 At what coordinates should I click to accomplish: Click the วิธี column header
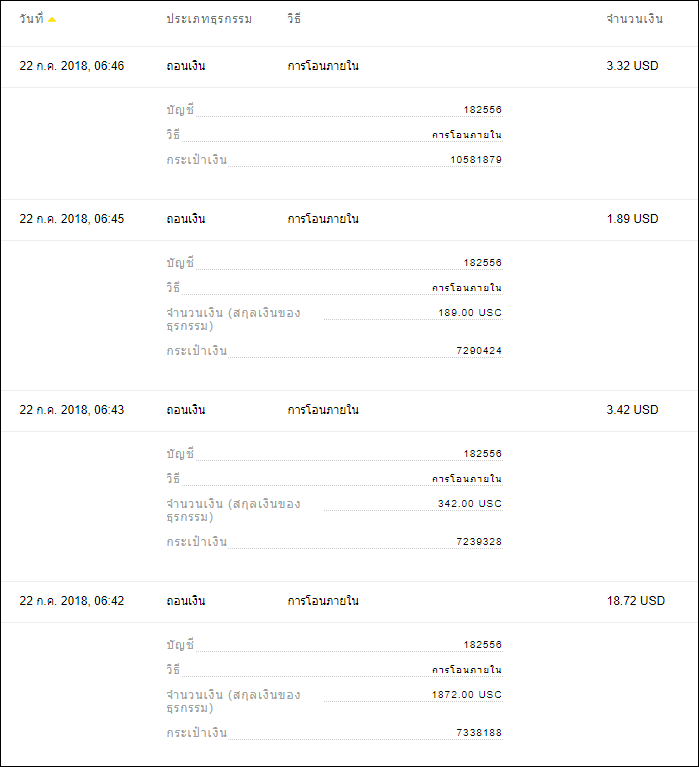(x=293, y=19)
